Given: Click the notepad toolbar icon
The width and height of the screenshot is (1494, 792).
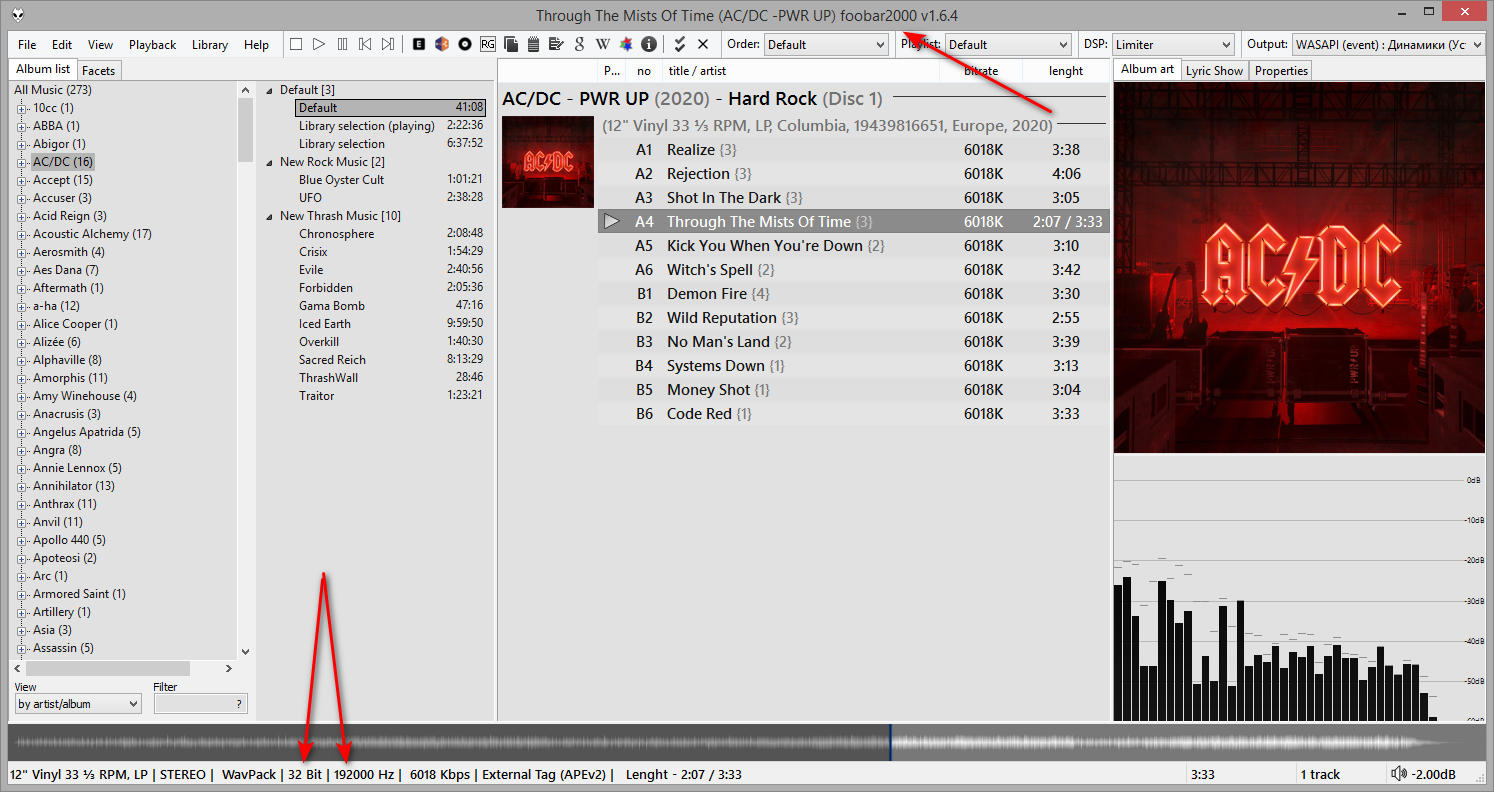Looking at the screenshot, I should pyautogui.click(x=533, y=44).
